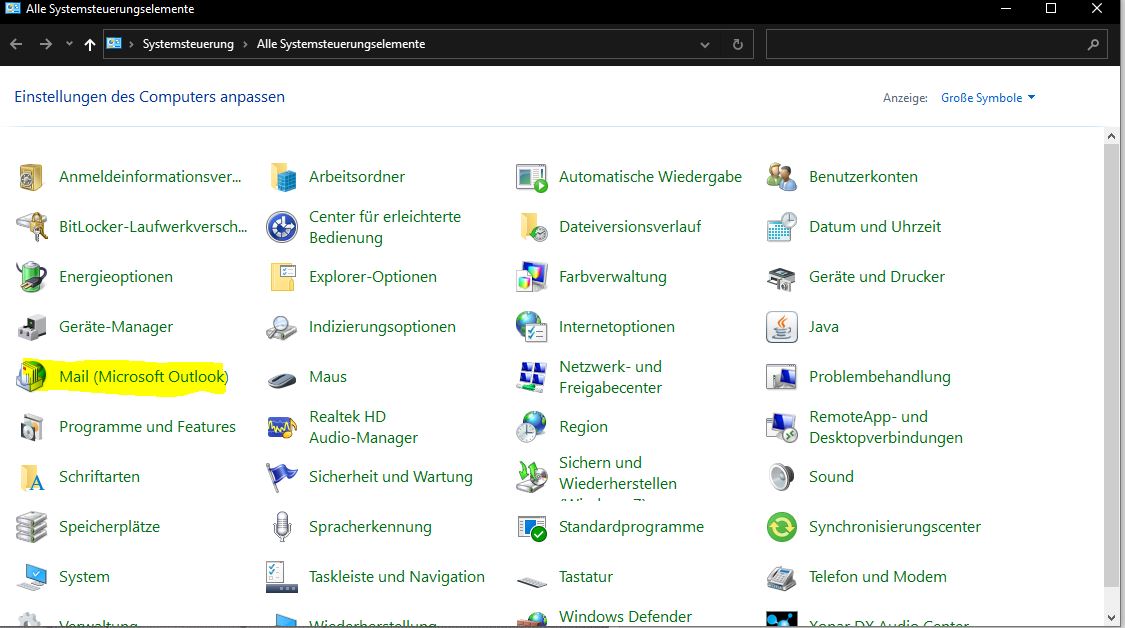Open the Schriftarten font icon
This screenshot has width=1125, height=628.
point(31,477)
